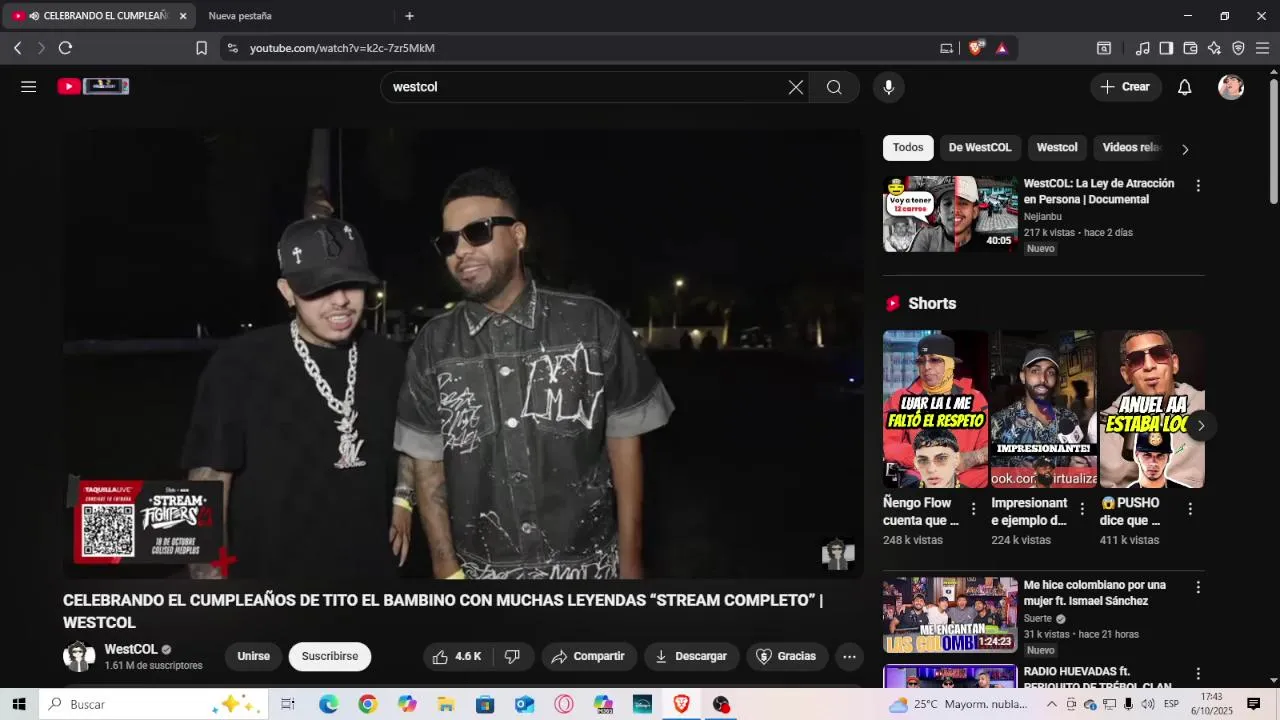Viewport: 1280px width, 720px height.
Task: Open Me hice colombiano video thumbnail
Action: point(950,615)
